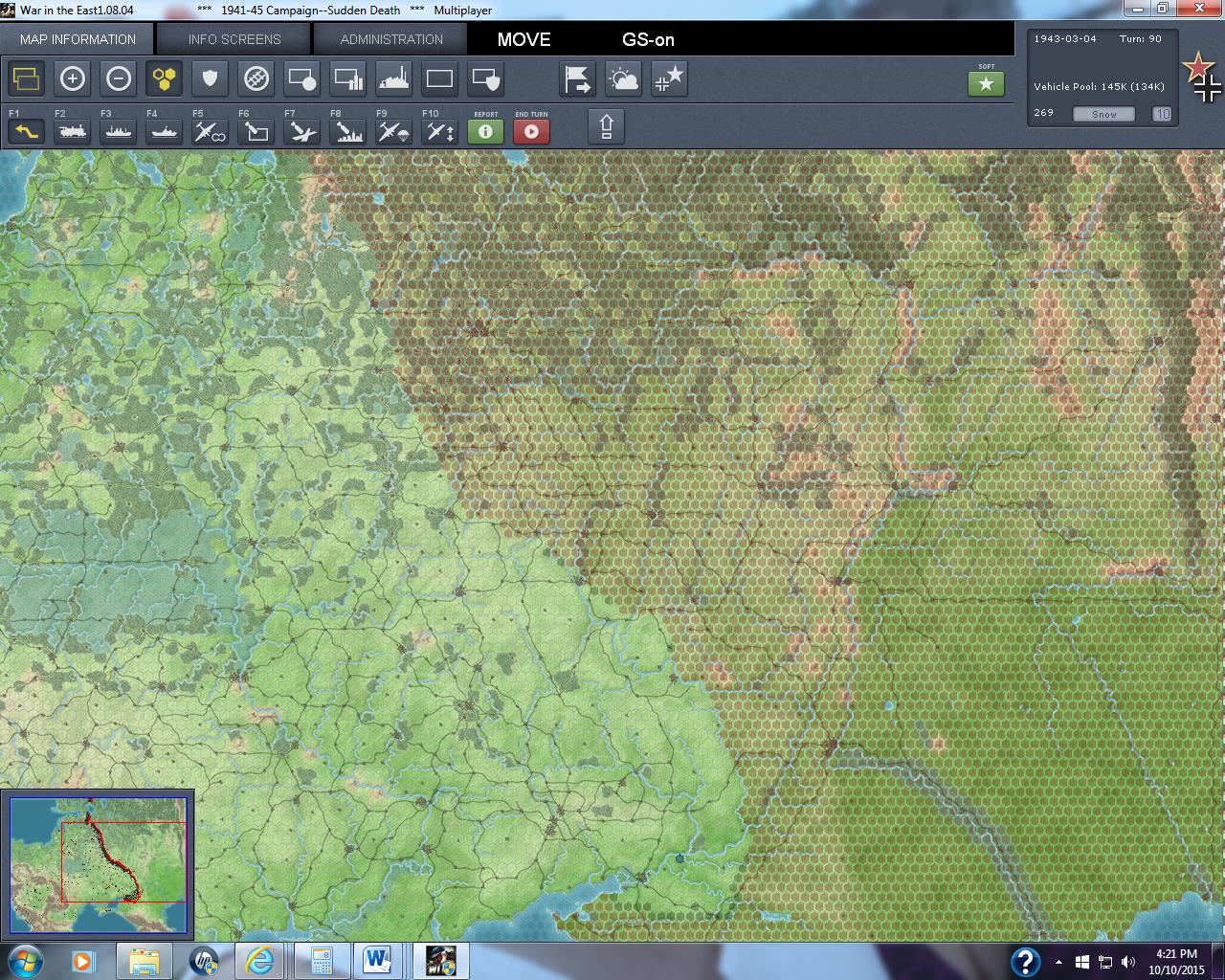Click the volume speaker icon in tray
1225x980 pixels.
tap(1128, 962)
